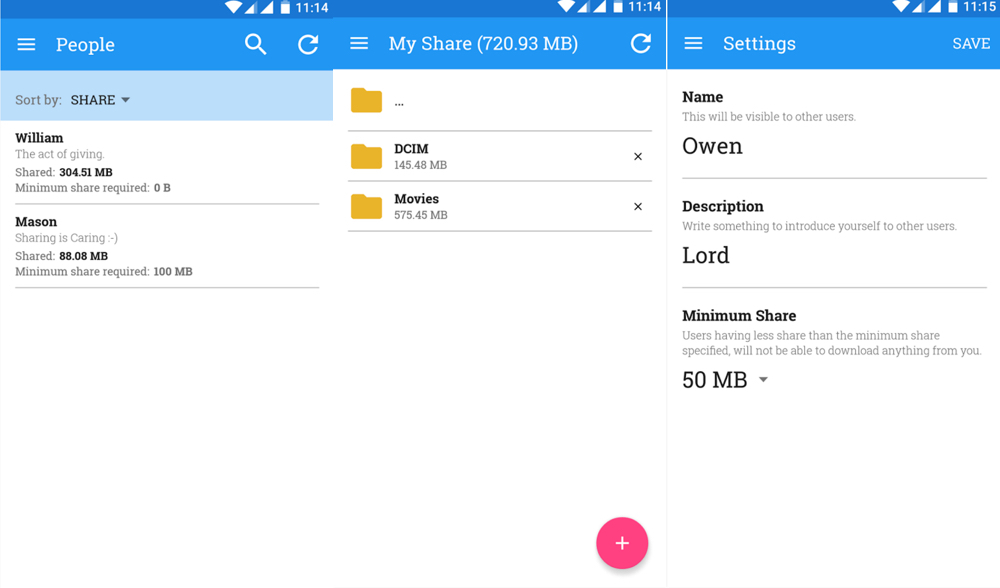Tap the search icon on People screen
The image size is (1000, 588).
pos(256,44)
